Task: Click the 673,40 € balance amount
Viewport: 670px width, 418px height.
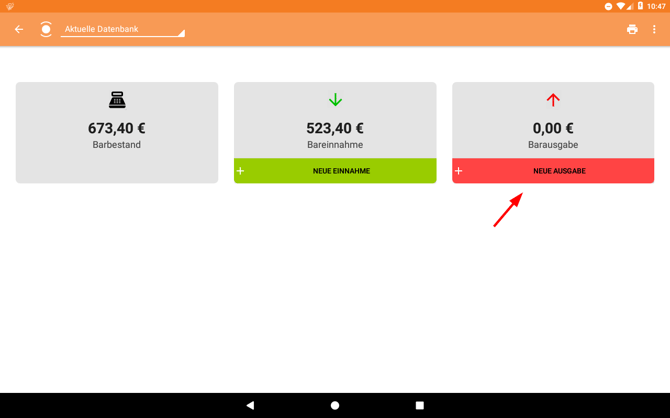Action: click(117, 128)
